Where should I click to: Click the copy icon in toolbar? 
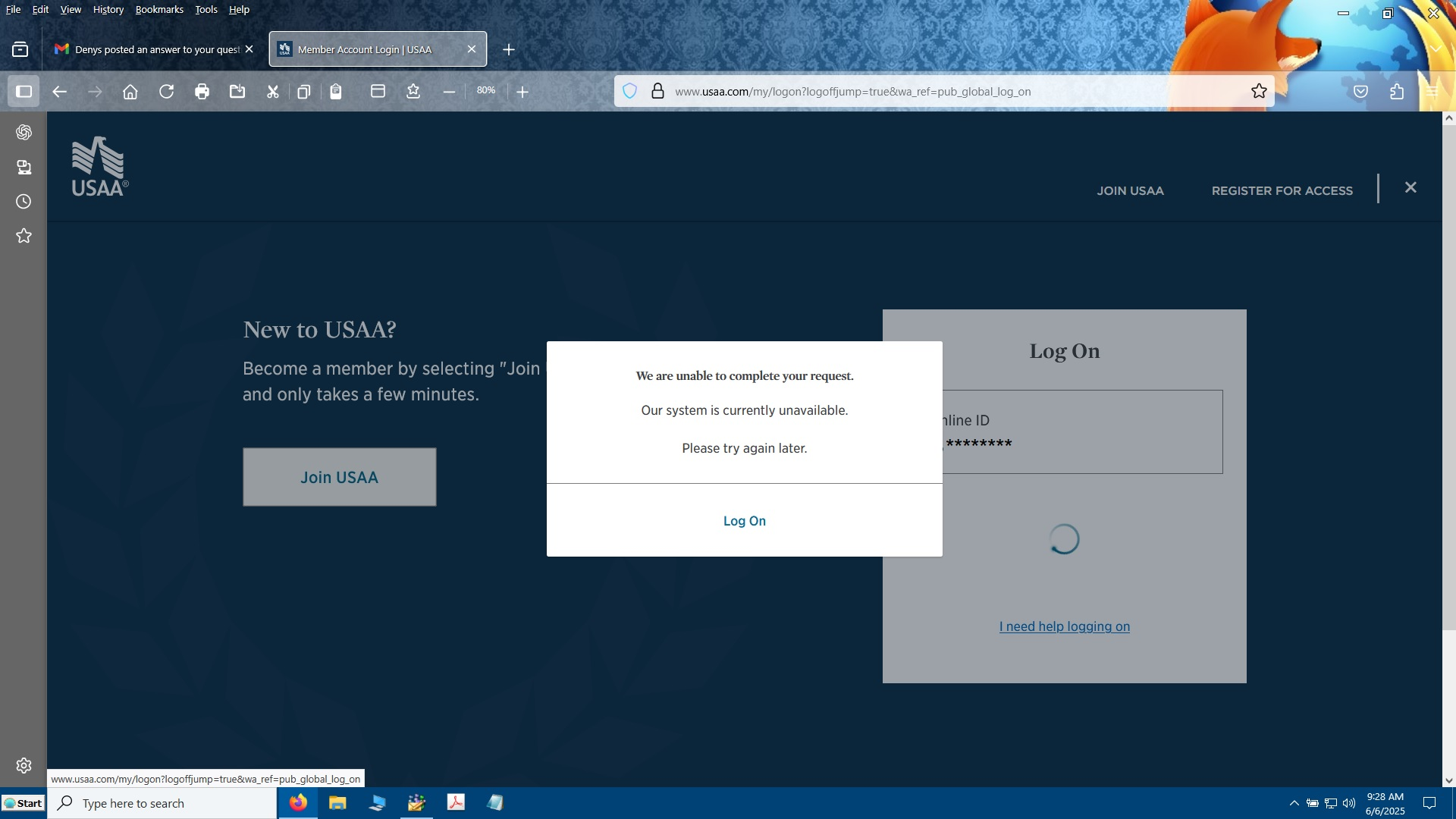304,92
